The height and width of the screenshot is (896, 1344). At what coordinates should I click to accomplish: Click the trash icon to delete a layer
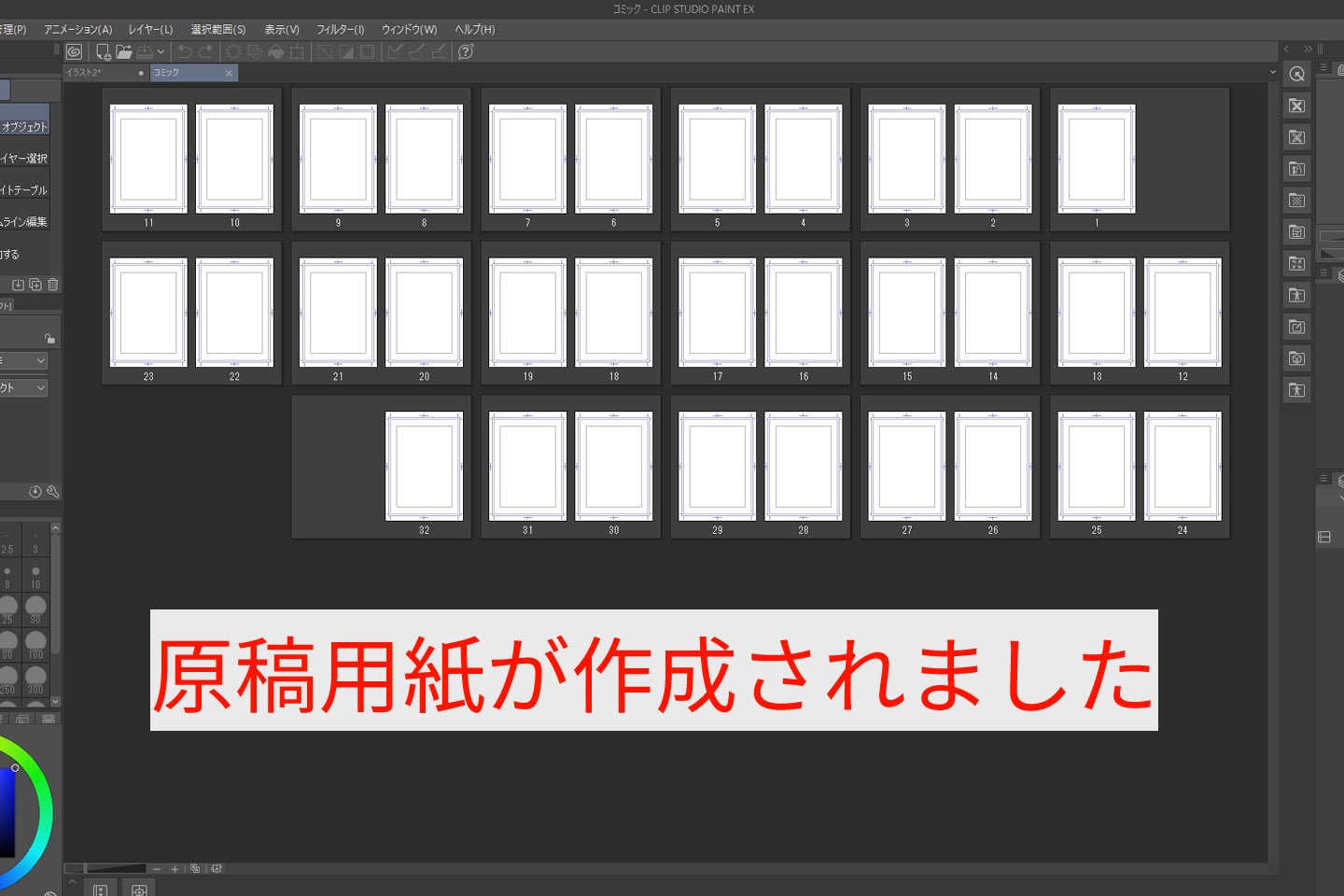pyautogui.click(x=54, y=284)
